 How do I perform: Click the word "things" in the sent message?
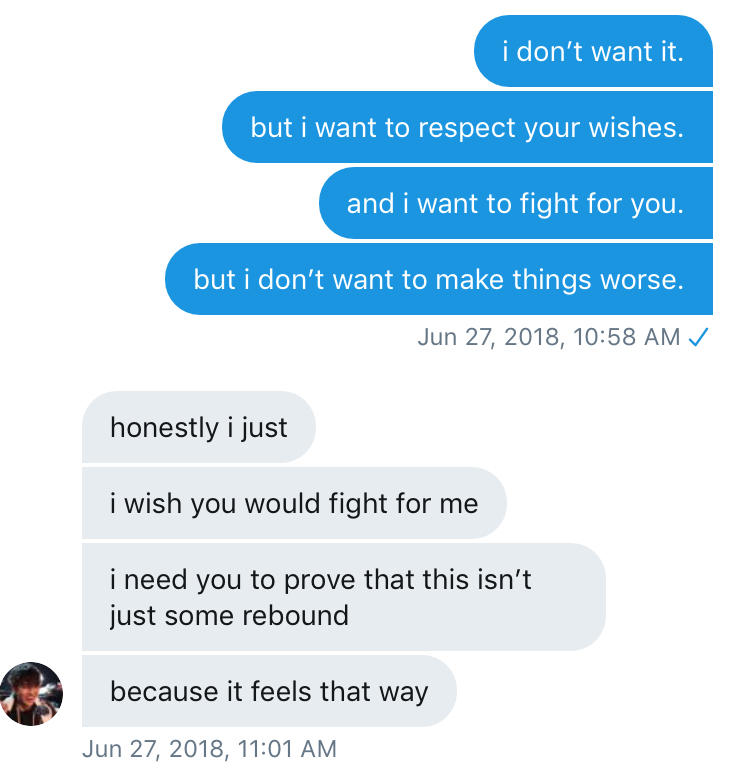pyautogui.click(x=549, y=280)
